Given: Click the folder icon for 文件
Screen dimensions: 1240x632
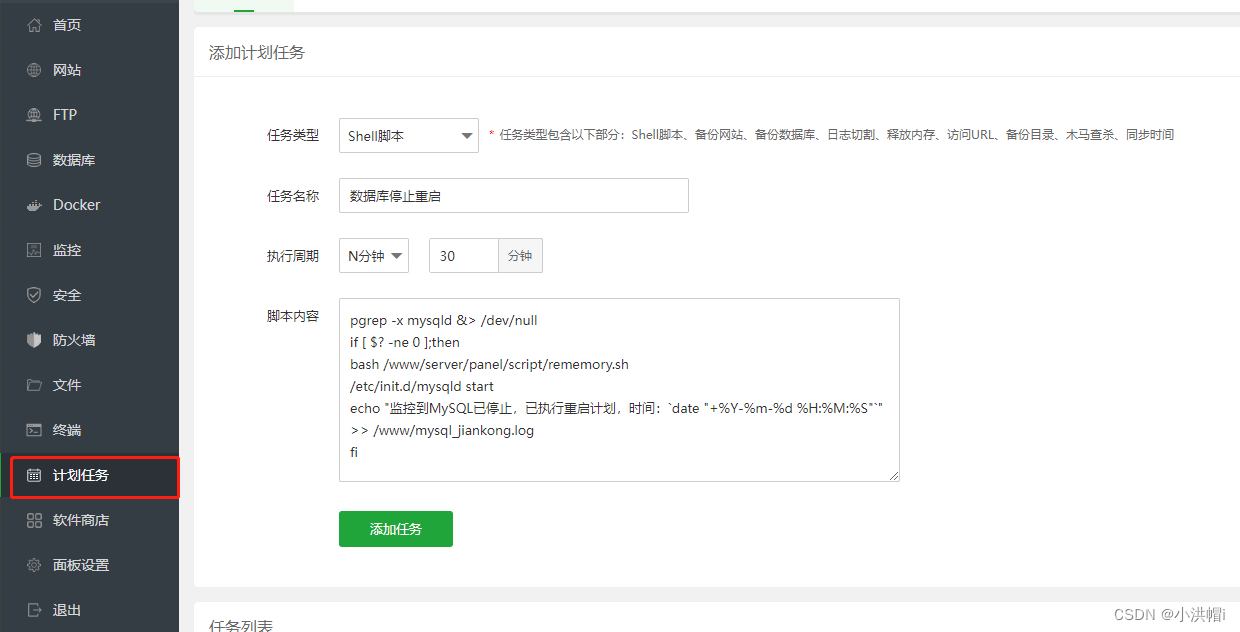Looking at the screenshot, I should 34,385.
